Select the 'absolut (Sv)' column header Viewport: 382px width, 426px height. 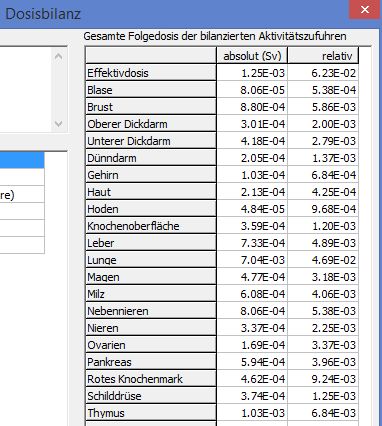pyautogui.click(x=252, y=56)
